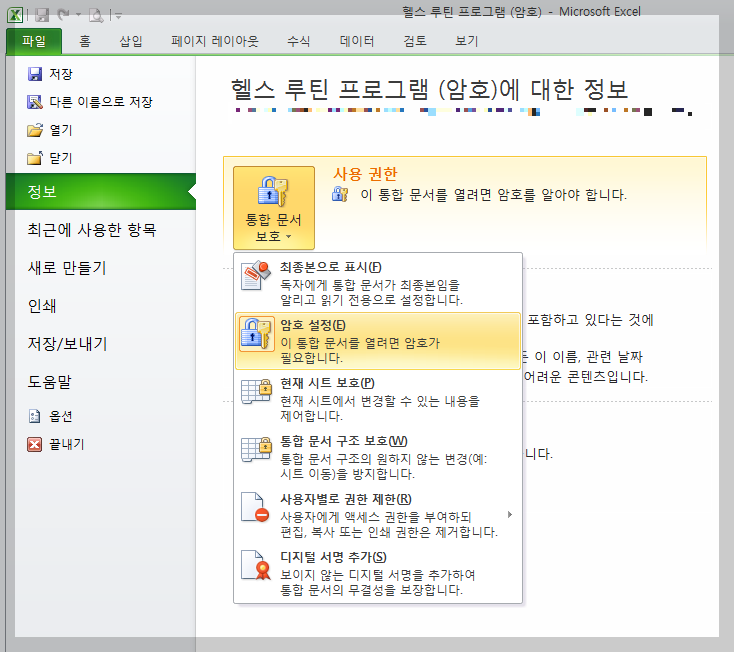Expand the 사용자별로 권한 제한 submenu arrow
This screenshot has width=734, height=652.
click(x=510, y=515)
